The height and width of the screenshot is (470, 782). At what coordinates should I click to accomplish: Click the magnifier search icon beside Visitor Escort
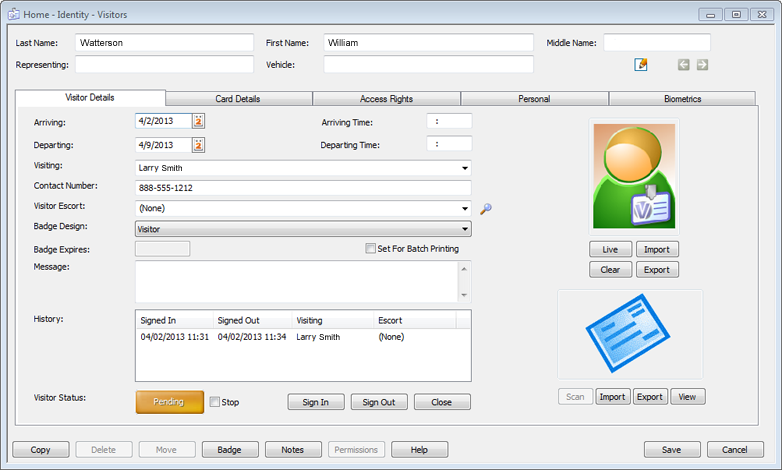pyautogui.click(x=486, y=209)
